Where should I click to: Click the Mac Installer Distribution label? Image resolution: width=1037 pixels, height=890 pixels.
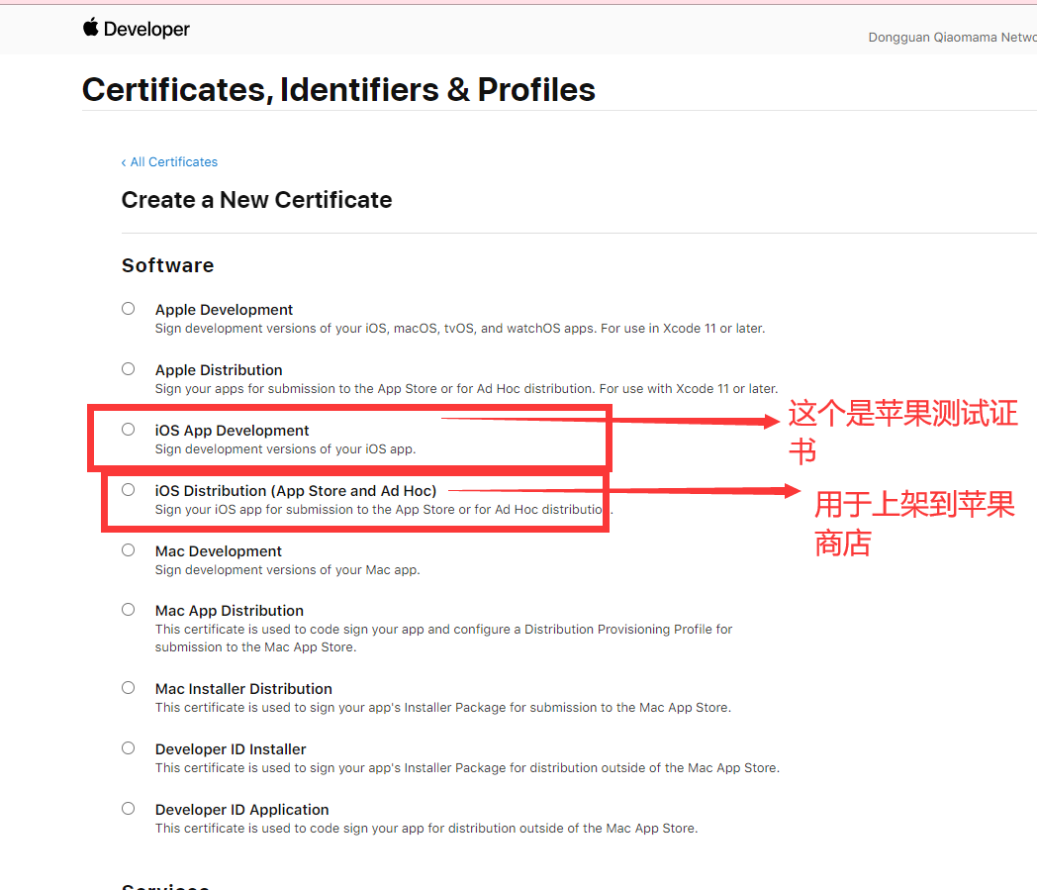243,689
